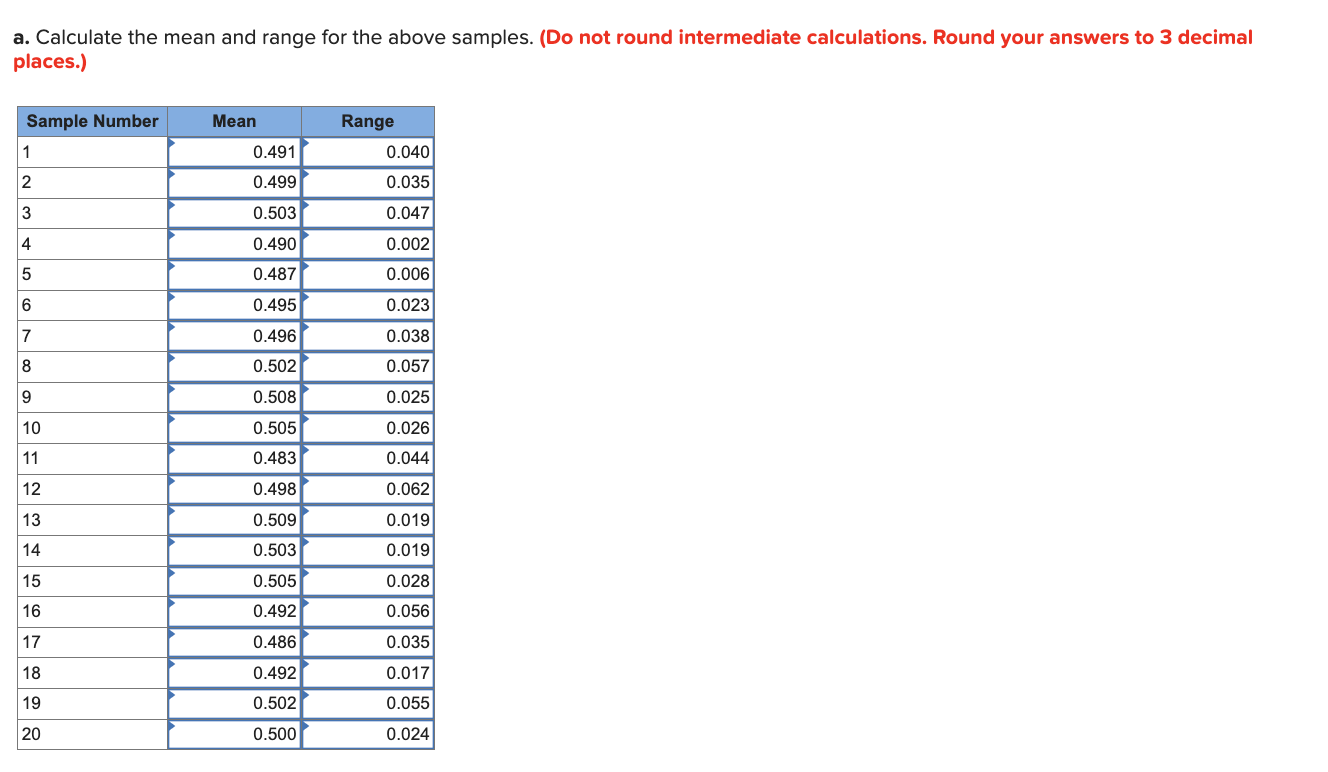Click the marker icon next to sample 9 Range
1328x772 pixels.
coord(307,391)
